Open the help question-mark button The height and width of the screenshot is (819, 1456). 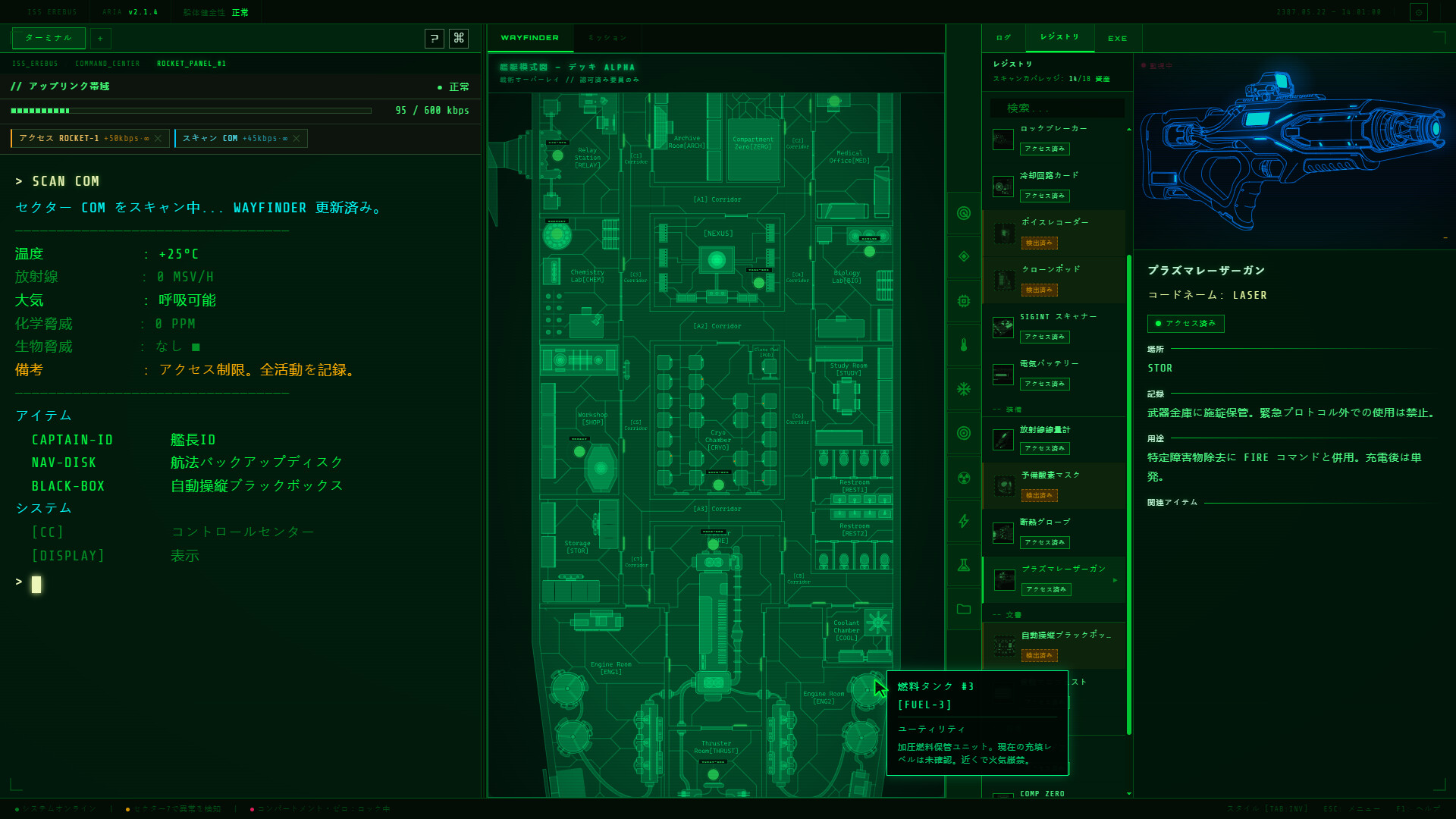pos(435,38)
